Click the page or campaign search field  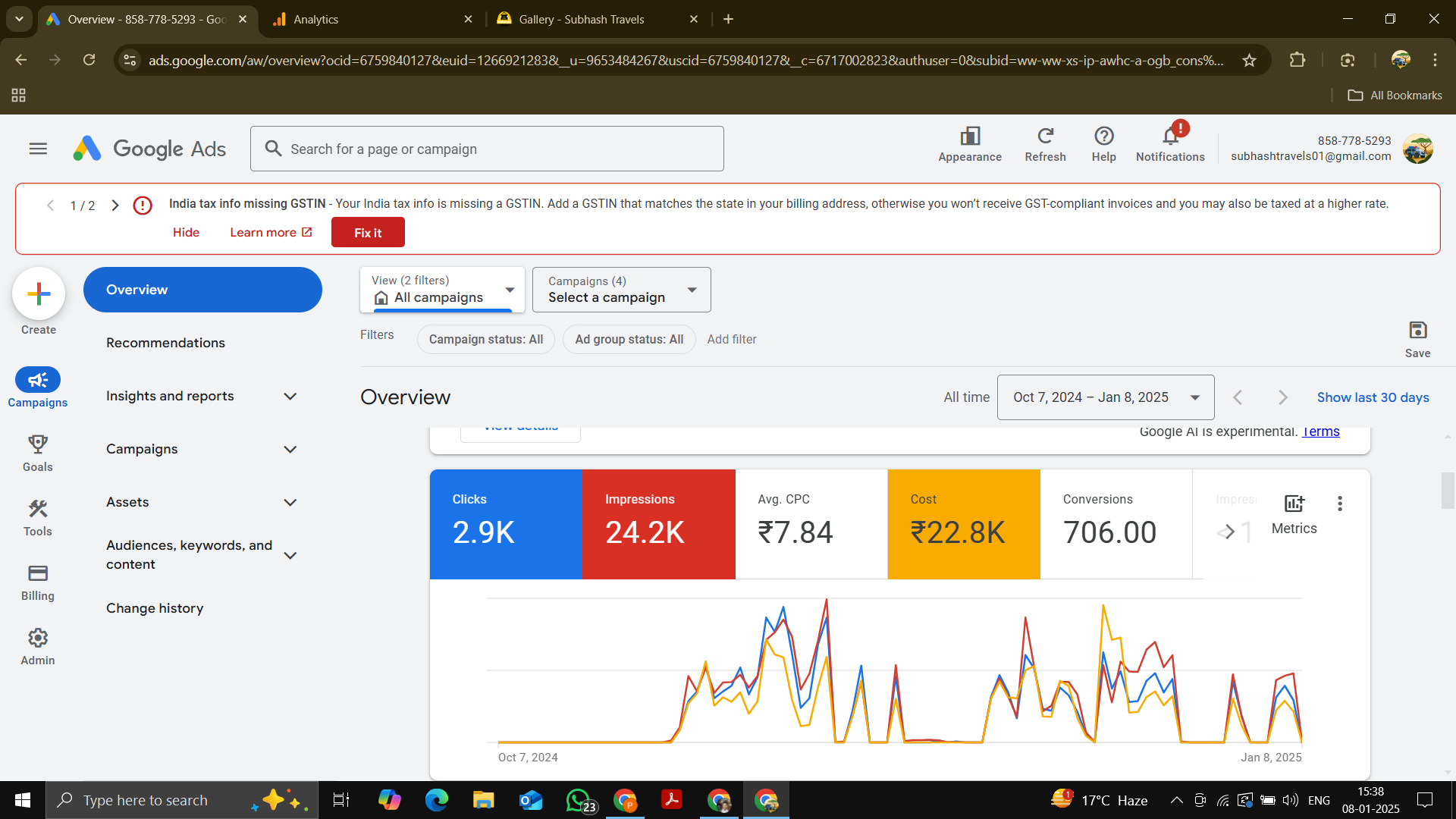[487, 149]
